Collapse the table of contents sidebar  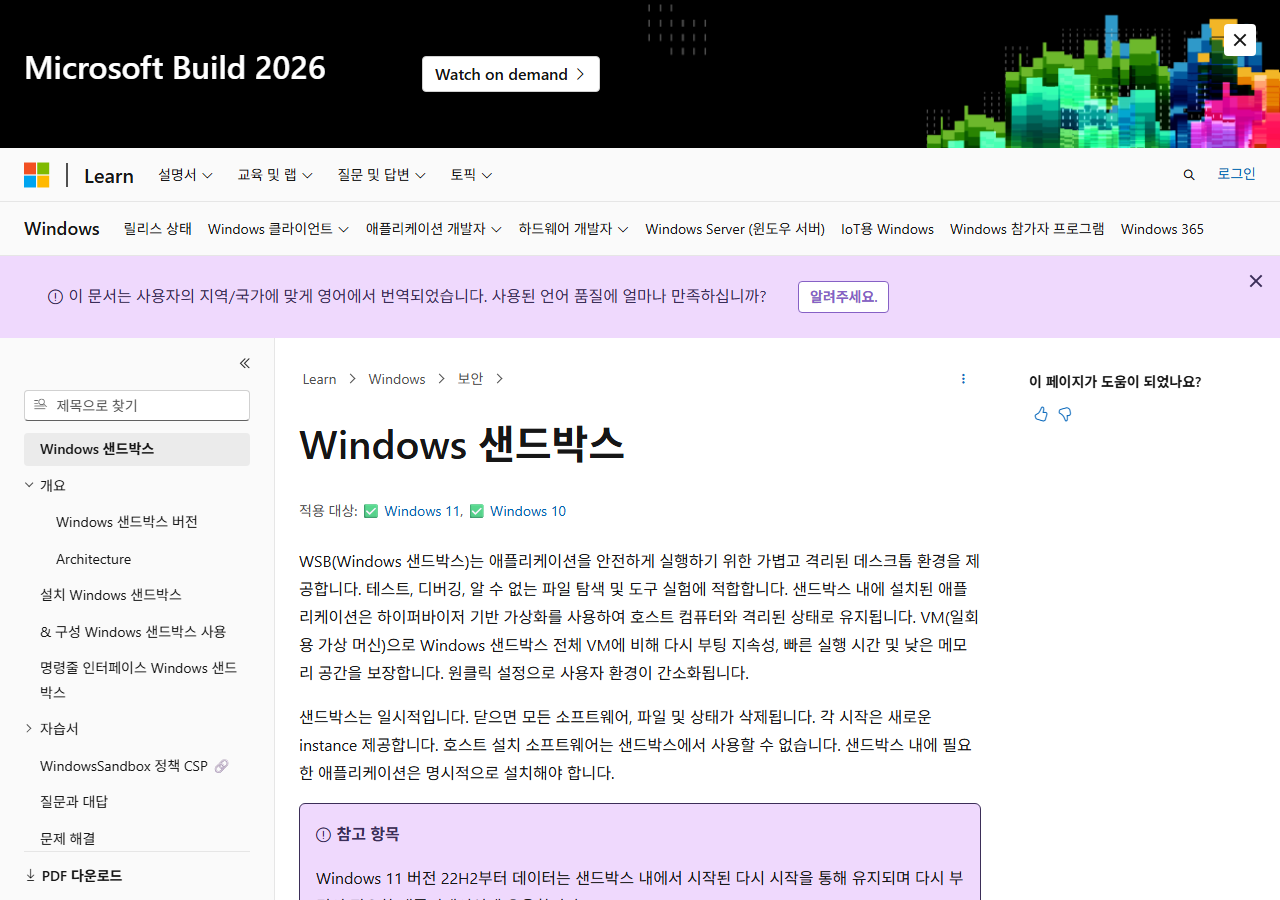click(x=244, y=363)
